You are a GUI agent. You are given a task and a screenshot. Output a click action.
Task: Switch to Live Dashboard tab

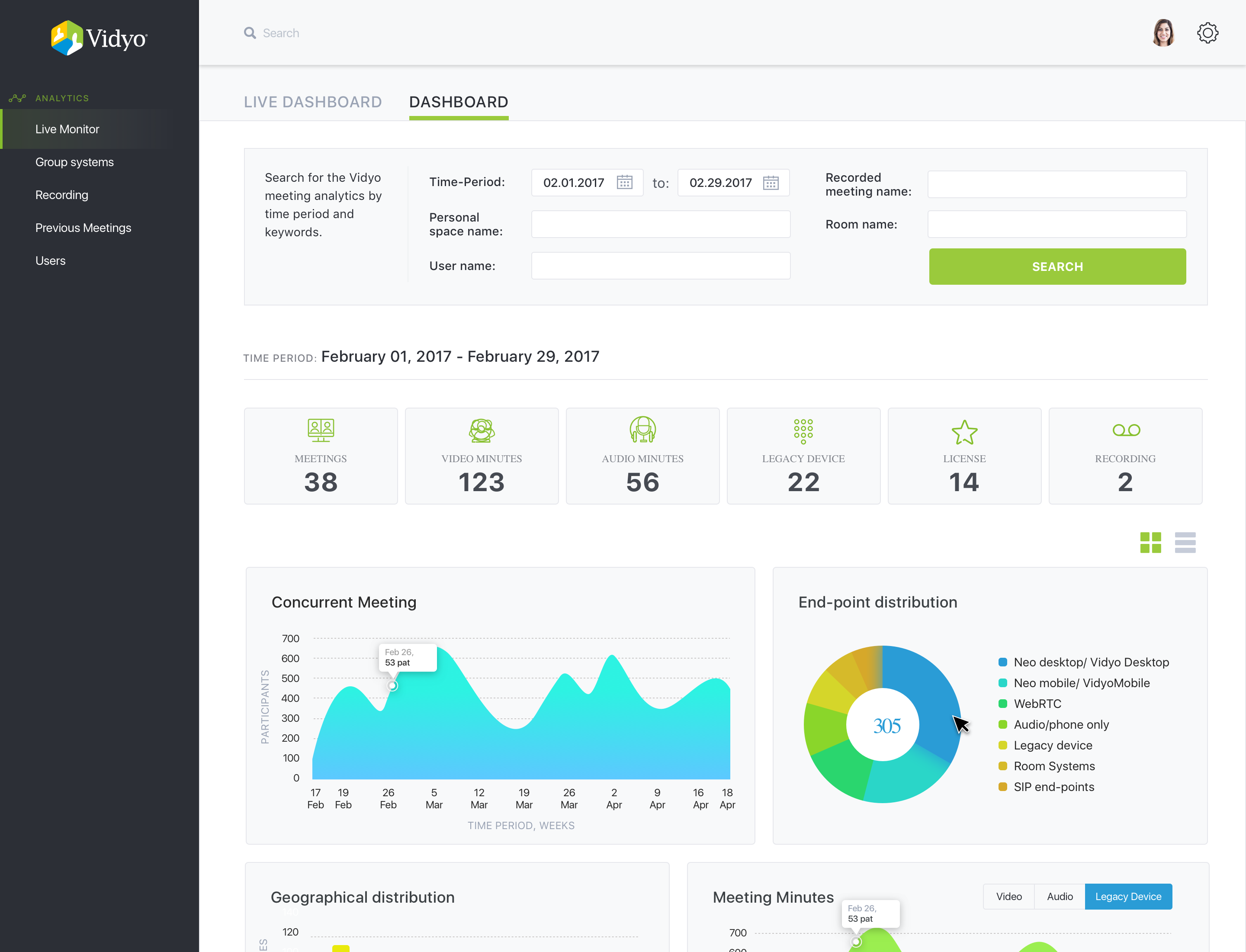click(x=313, y=102)
